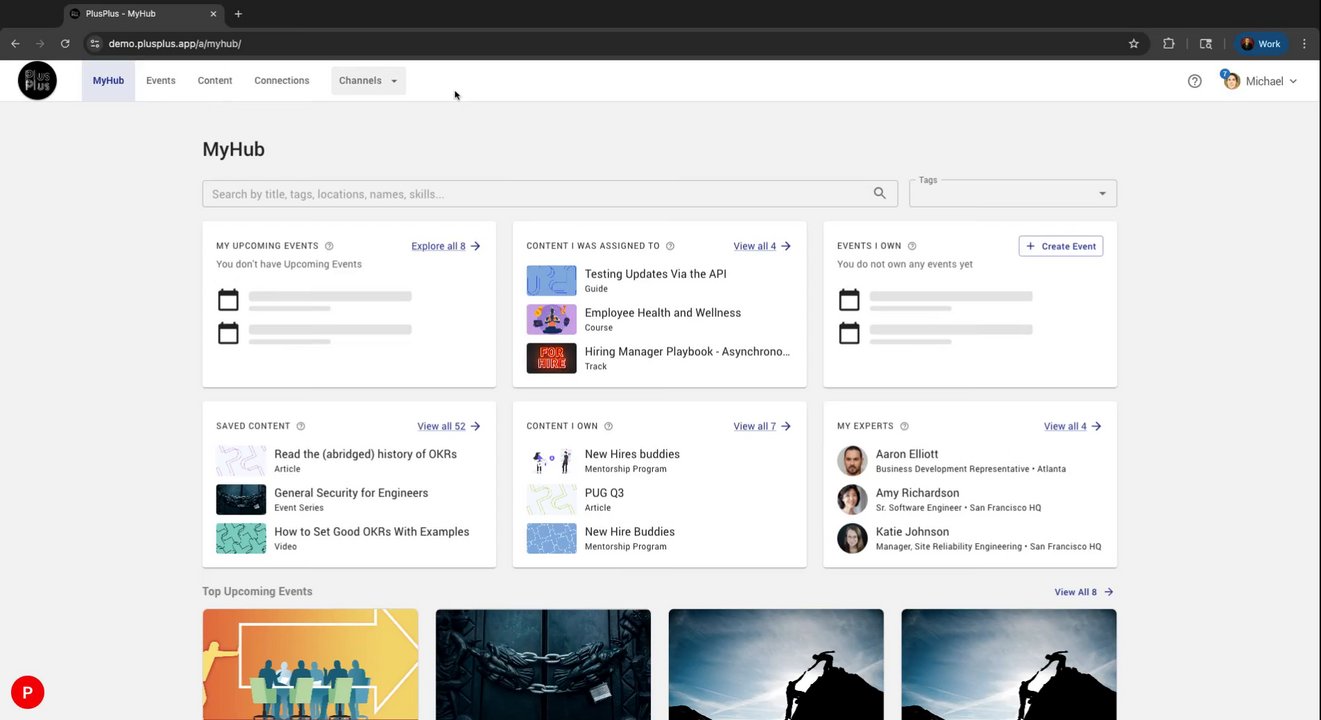Screen dimensions: 1321x720
Task: Open Katie Johnson's name link
Action: 912,532
